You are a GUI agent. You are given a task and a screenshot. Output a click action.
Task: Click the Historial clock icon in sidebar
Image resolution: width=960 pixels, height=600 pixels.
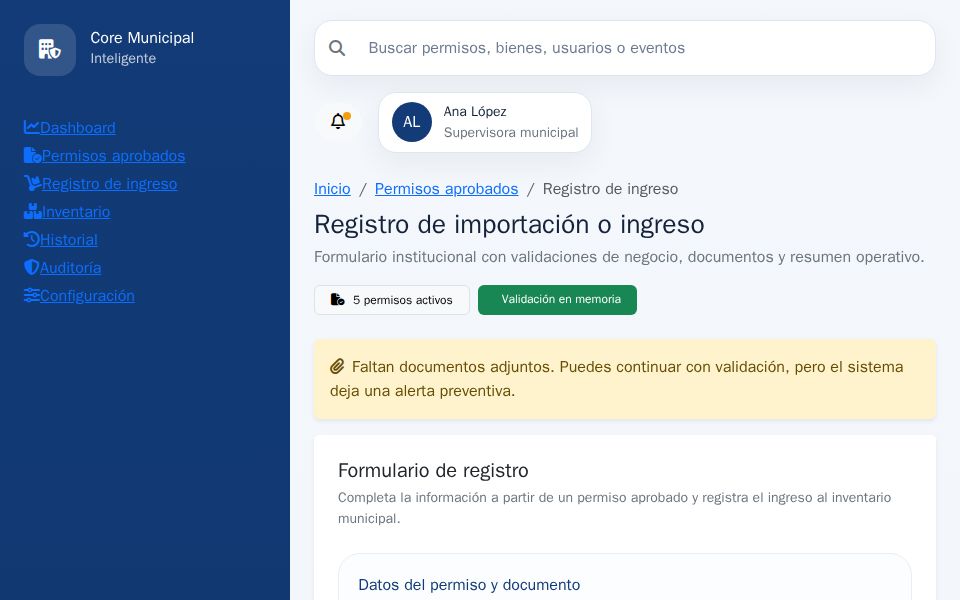(x=31, y=239)
